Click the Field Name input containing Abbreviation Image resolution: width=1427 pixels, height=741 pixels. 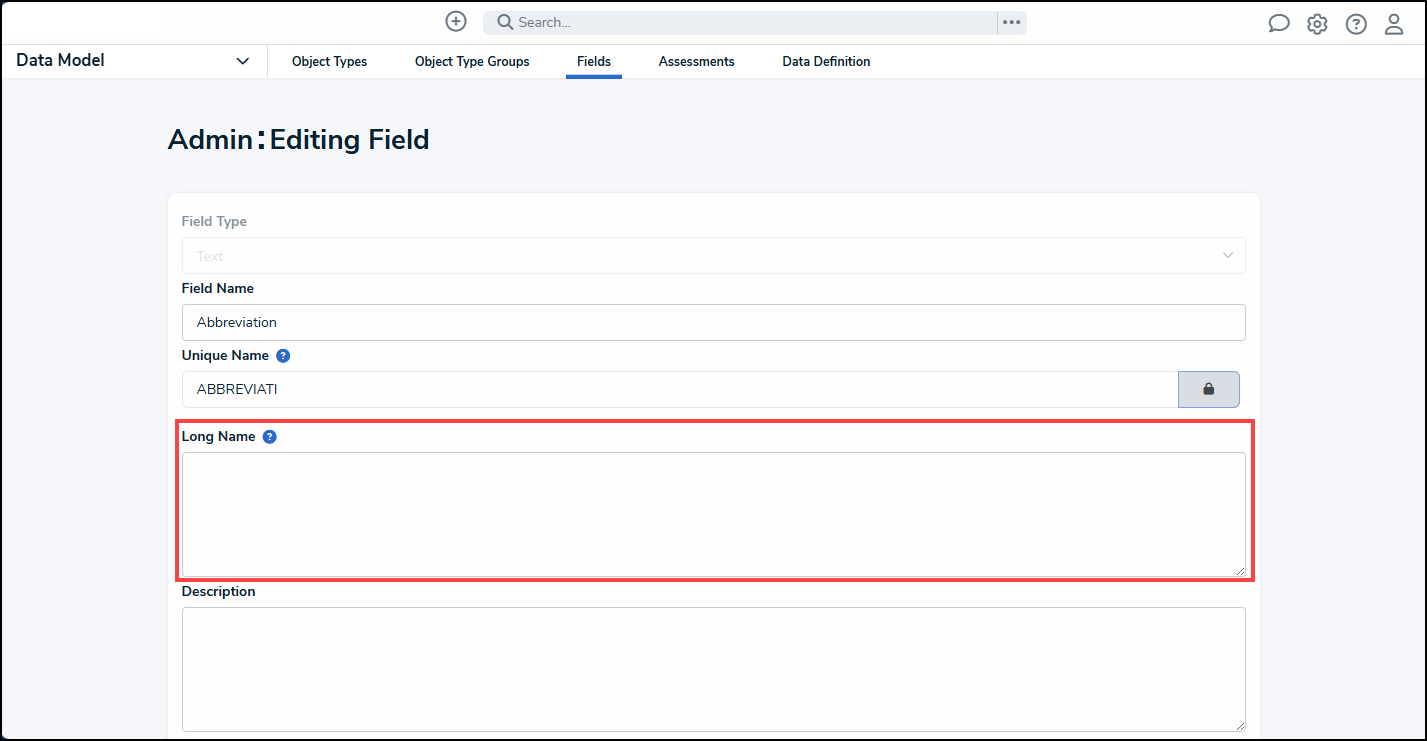point(712,322)
